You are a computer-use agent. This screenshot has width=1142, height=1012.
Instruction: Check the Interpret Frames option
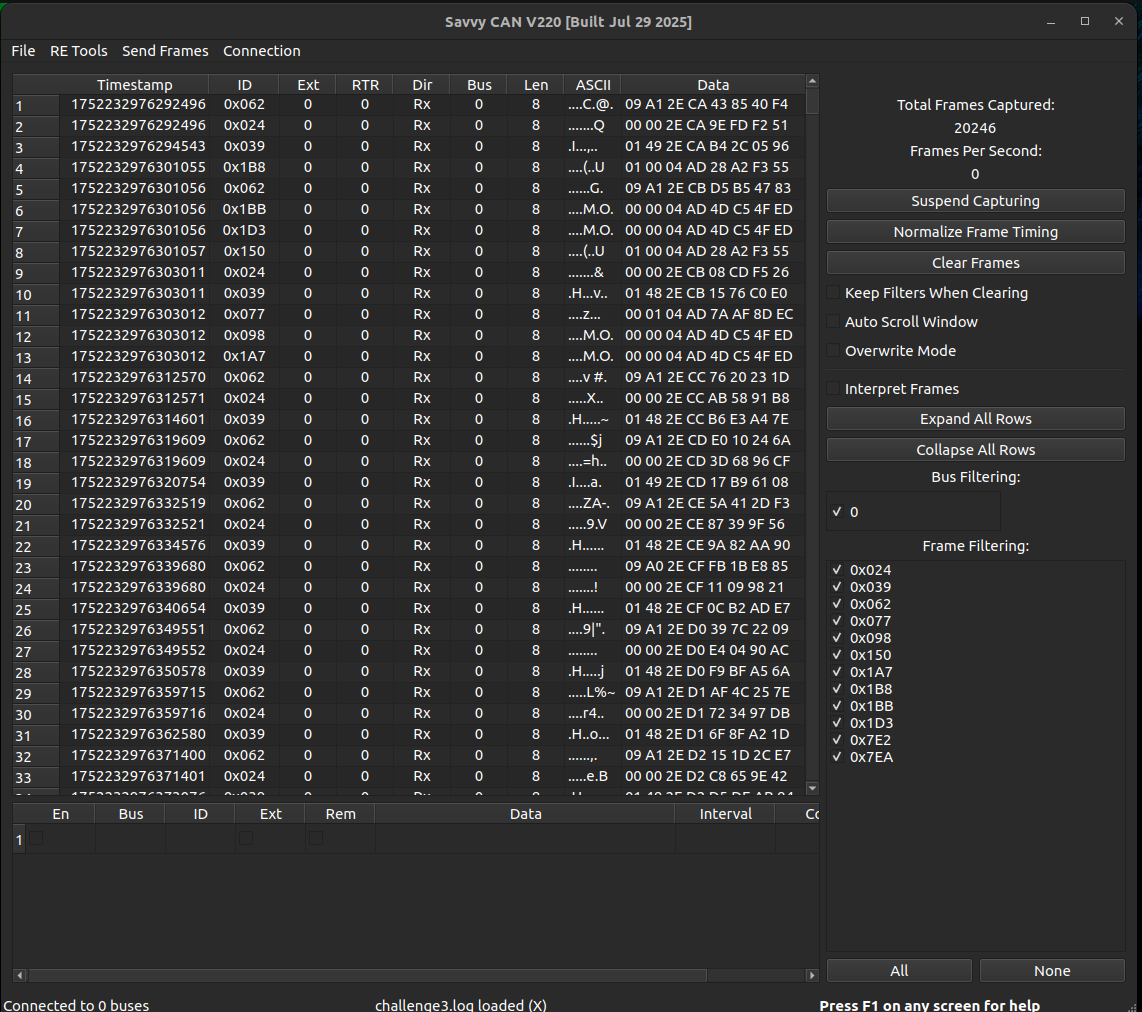pos(833,389)
